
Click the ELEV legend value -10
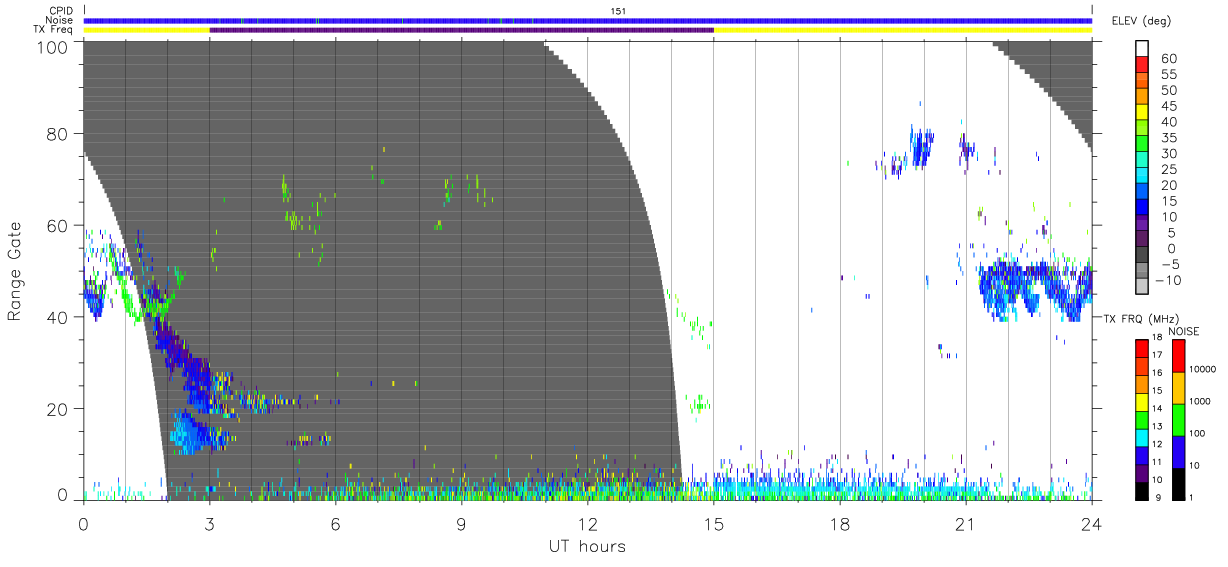(x=1166, y=280)
